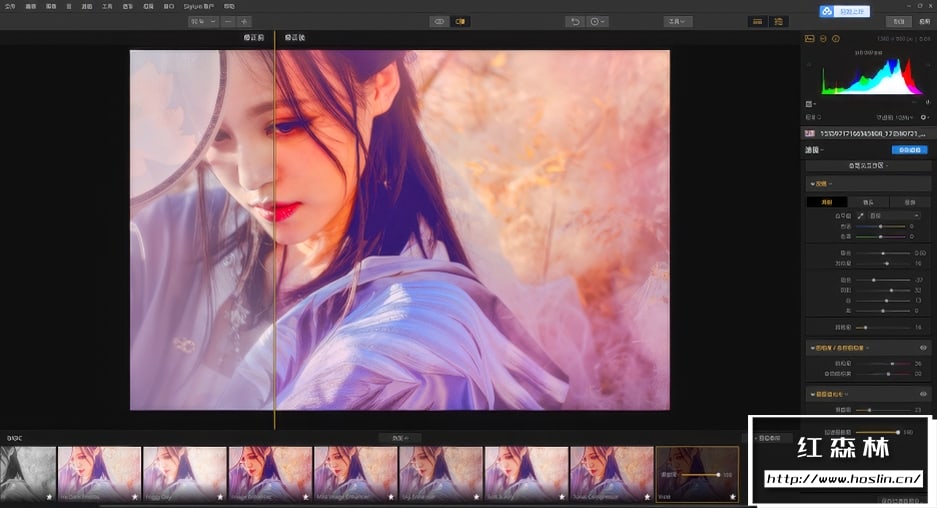This screenshot has width=937, height=508.
Task: Click the brush mask icon below histogram
Action: [x=927, y=103]
